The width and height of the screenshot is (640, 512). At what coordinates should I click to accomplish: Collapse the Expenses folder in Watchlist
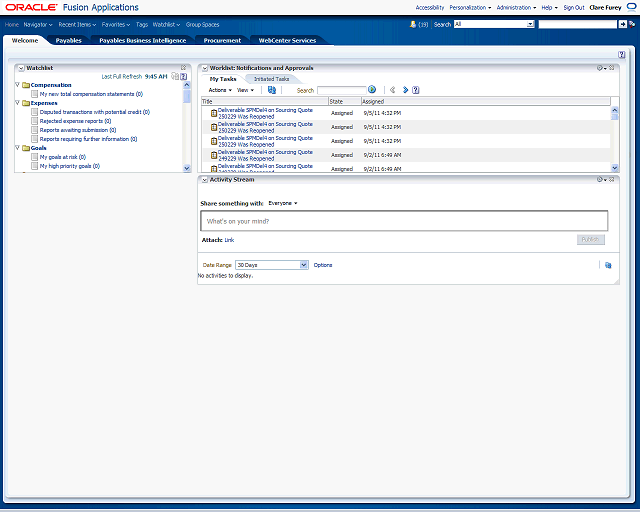(x=18, y=103)
